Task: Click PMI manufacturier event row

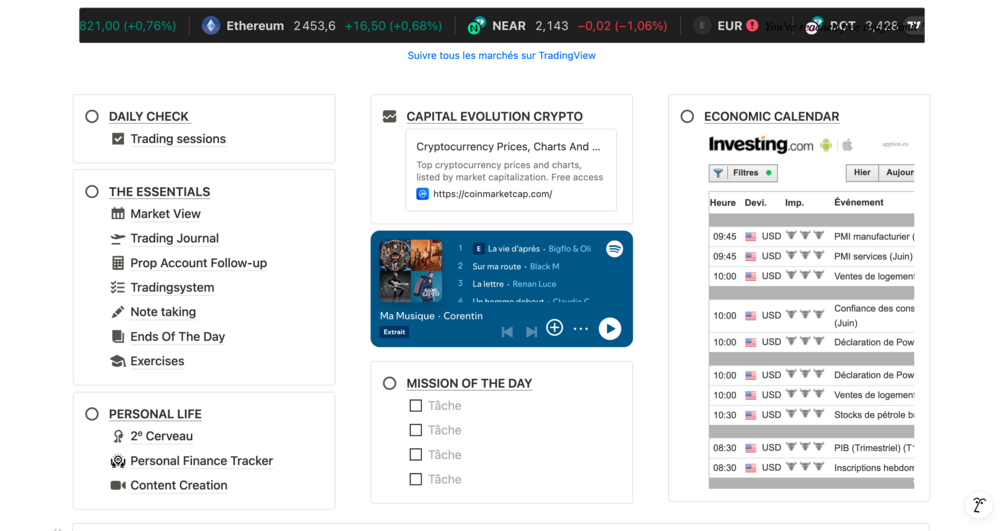Action: coord(811,237)
